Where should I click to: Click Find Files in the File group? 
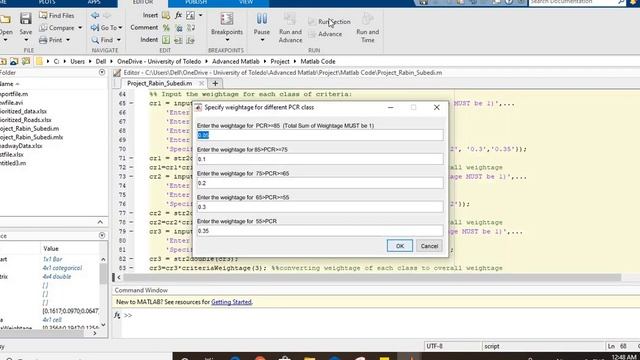click(x=57, y=16)
